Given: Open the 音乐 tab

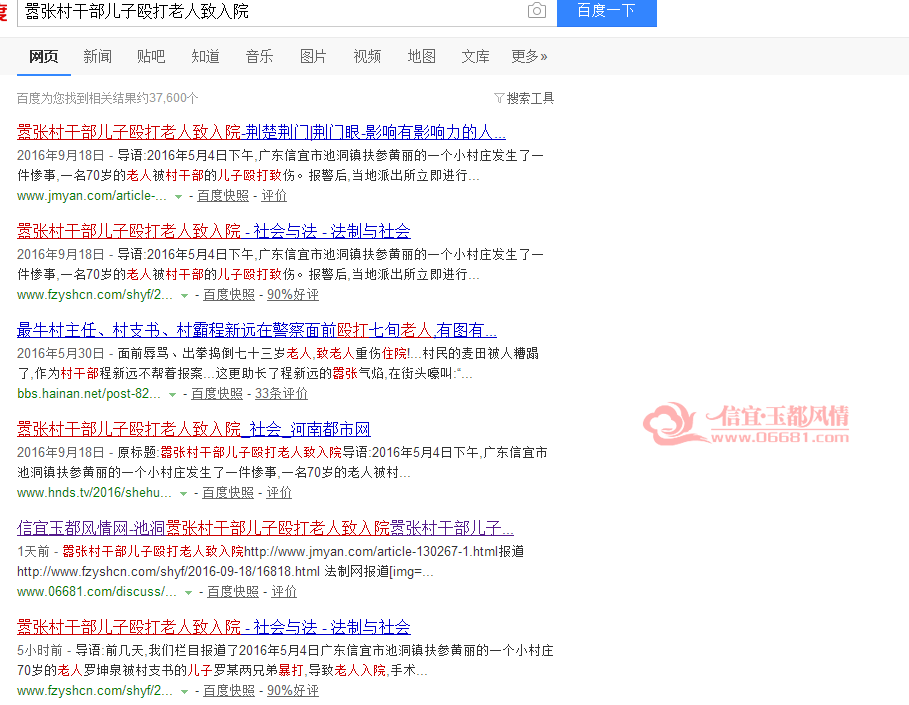Looking at the screenshot, I should pyautogui.click(x=259, y=56).
